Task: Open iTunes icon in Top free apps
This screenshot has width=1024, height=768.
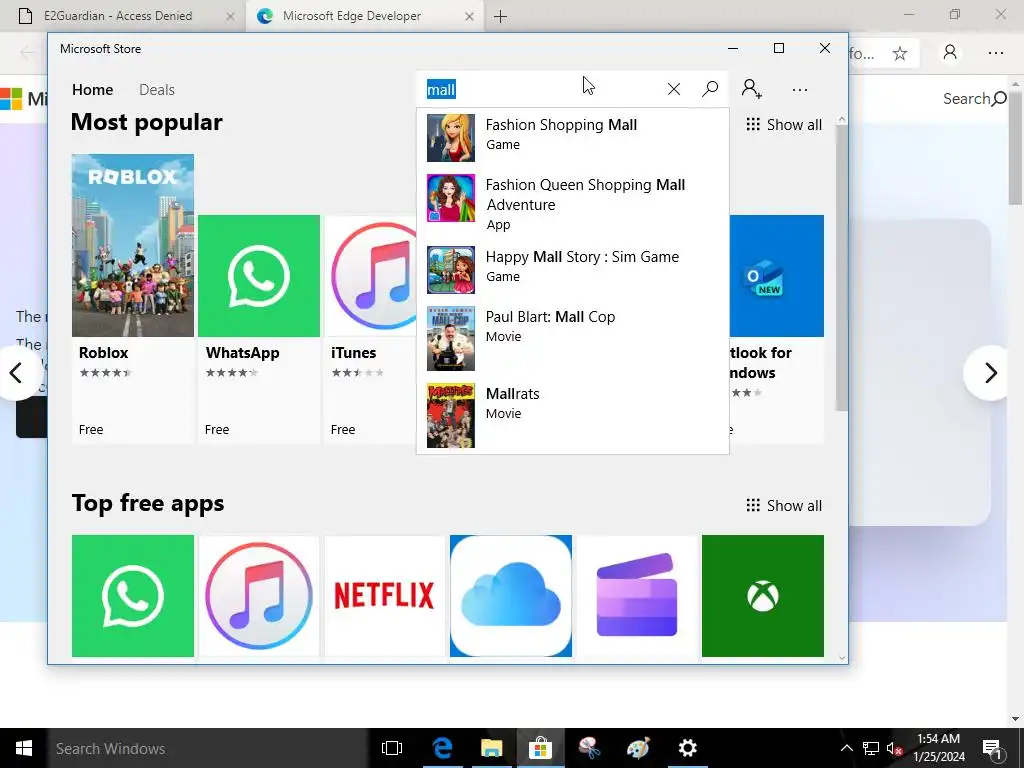Action: tap(259, 596)
